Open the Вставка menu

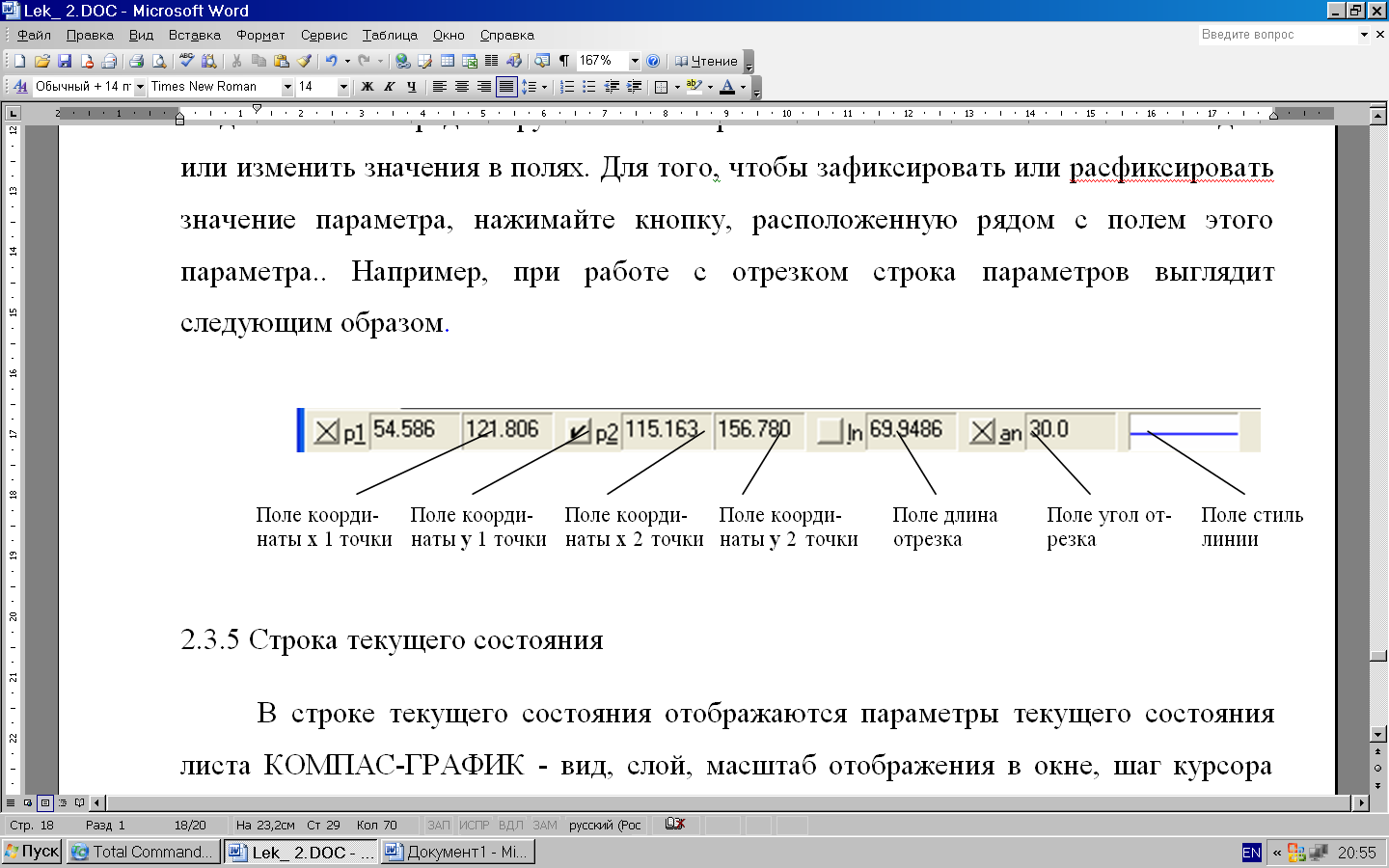tap(194, 35)
